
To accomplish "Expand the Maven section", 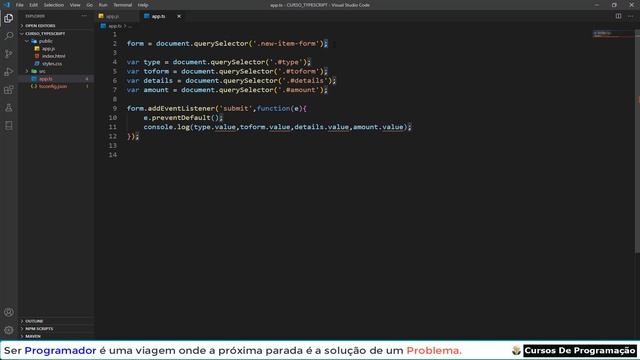I will point(33,336).
